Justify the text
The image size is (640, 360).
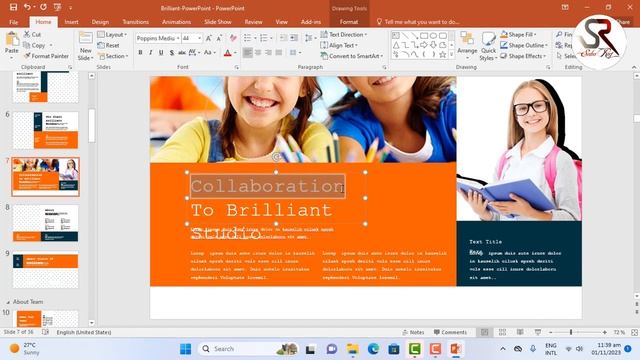click(x=279, y=53)
